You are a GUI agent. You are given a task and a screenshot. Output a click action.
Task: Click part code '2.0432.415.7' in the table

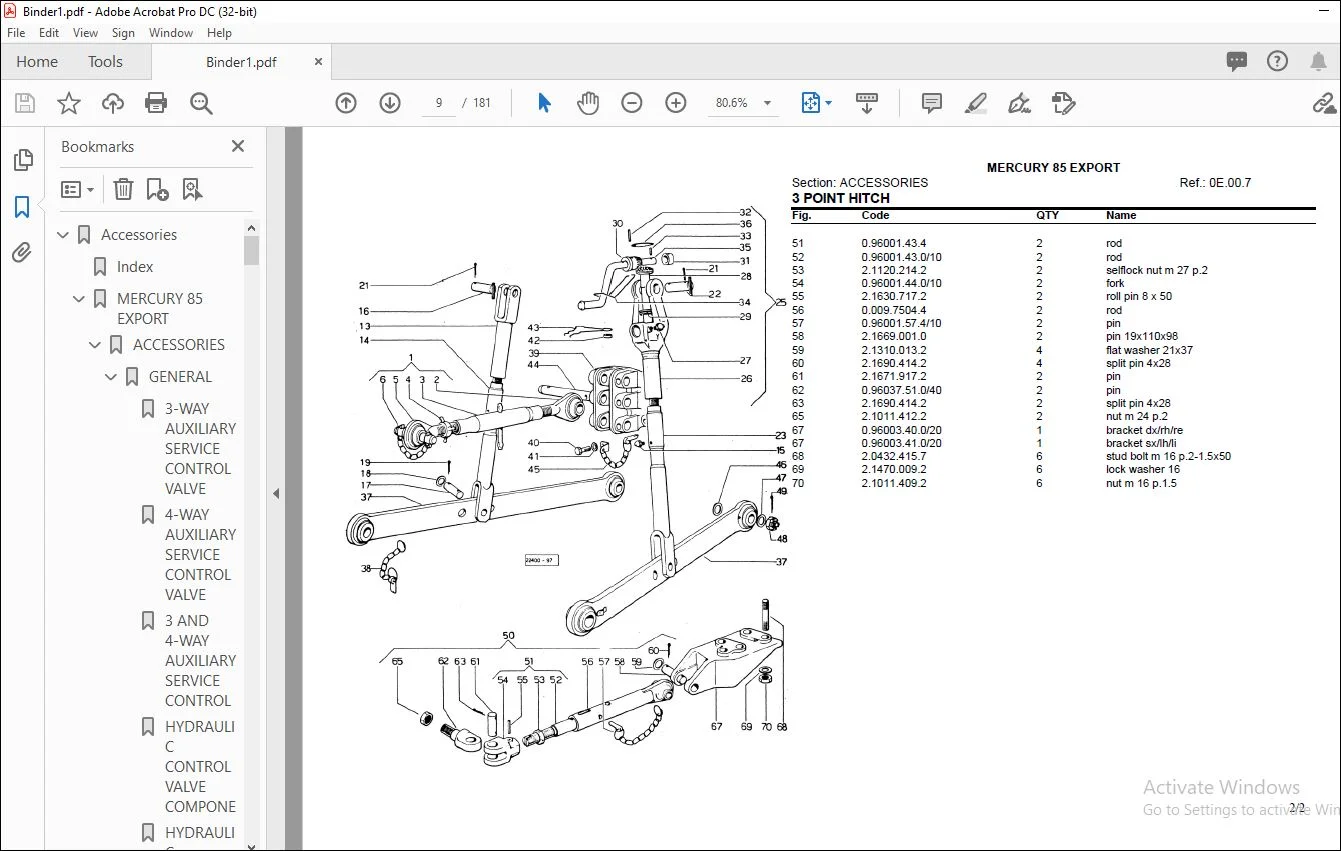[894, 456]
